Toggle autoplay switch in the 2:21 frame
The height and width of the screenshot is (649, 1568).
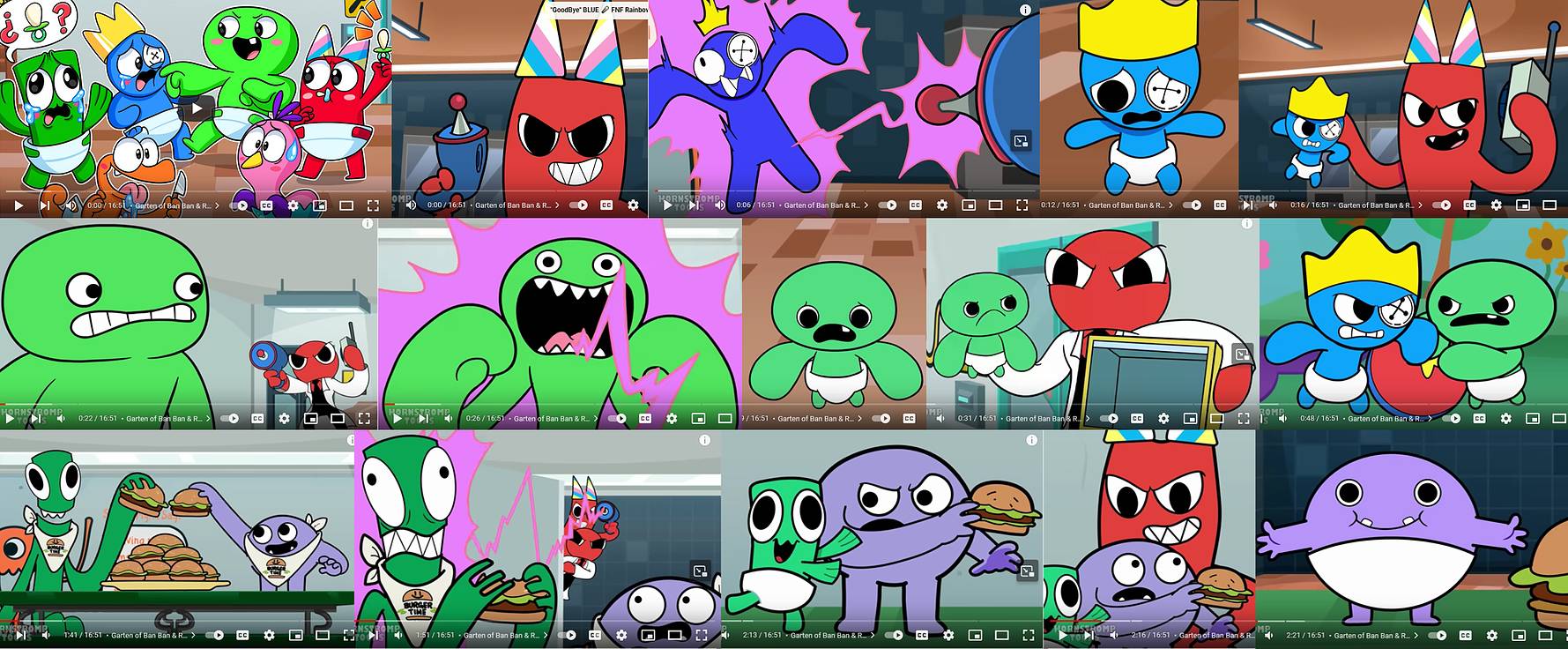point(1438,635)
